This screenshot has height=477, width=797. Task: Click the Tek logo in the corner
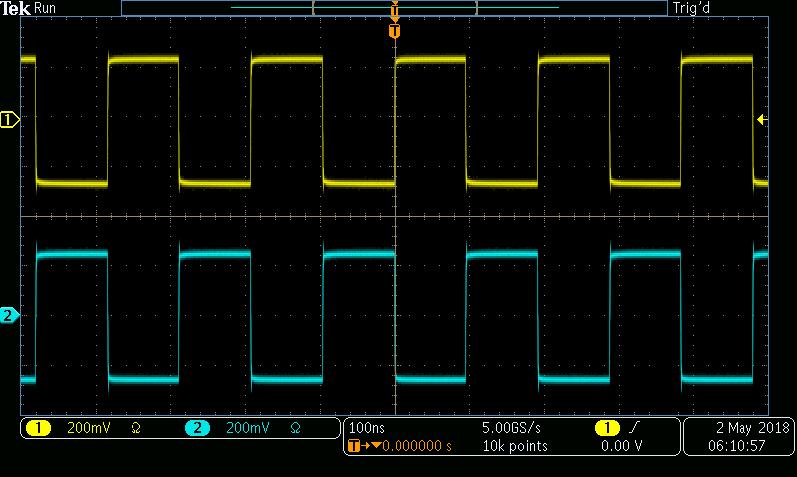(16, 8)
